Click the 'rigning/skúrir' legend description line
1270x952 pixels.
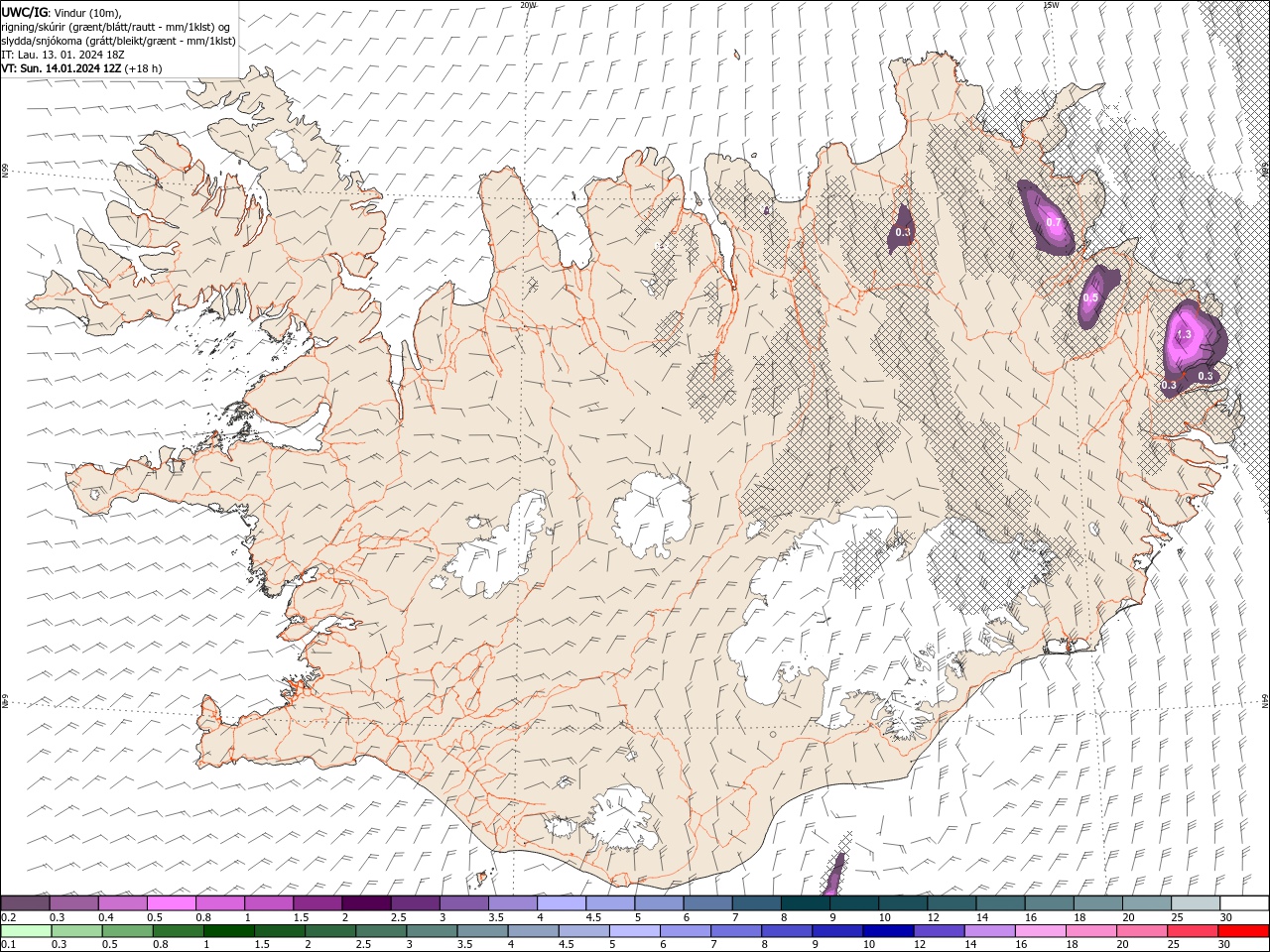115,27
